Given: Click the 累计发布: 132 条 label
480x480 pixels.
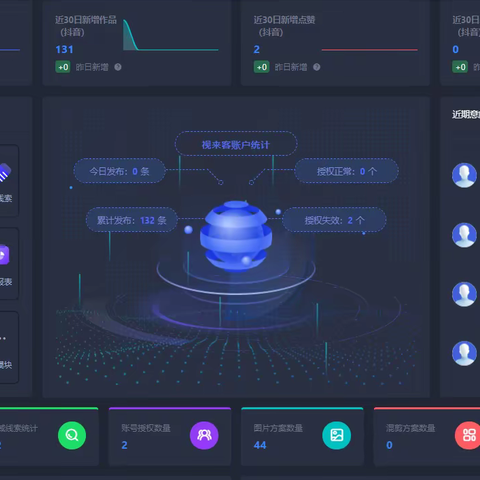Looking at the screenshot, I should (132, 220).
